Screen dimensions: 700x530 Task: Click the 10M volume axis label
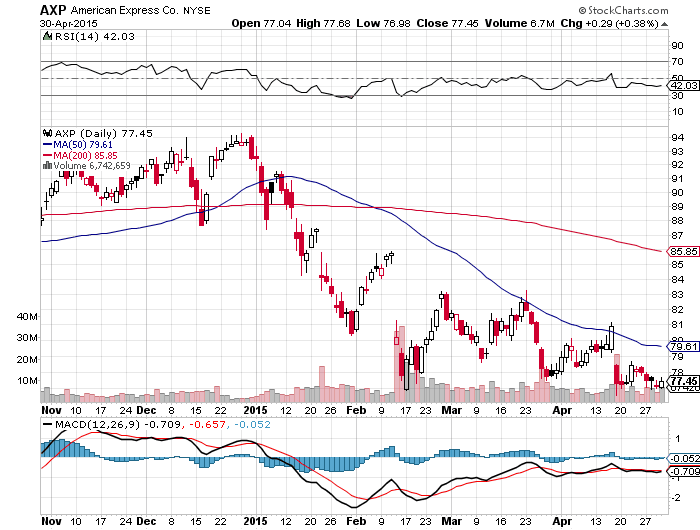(x=27, y=380)
